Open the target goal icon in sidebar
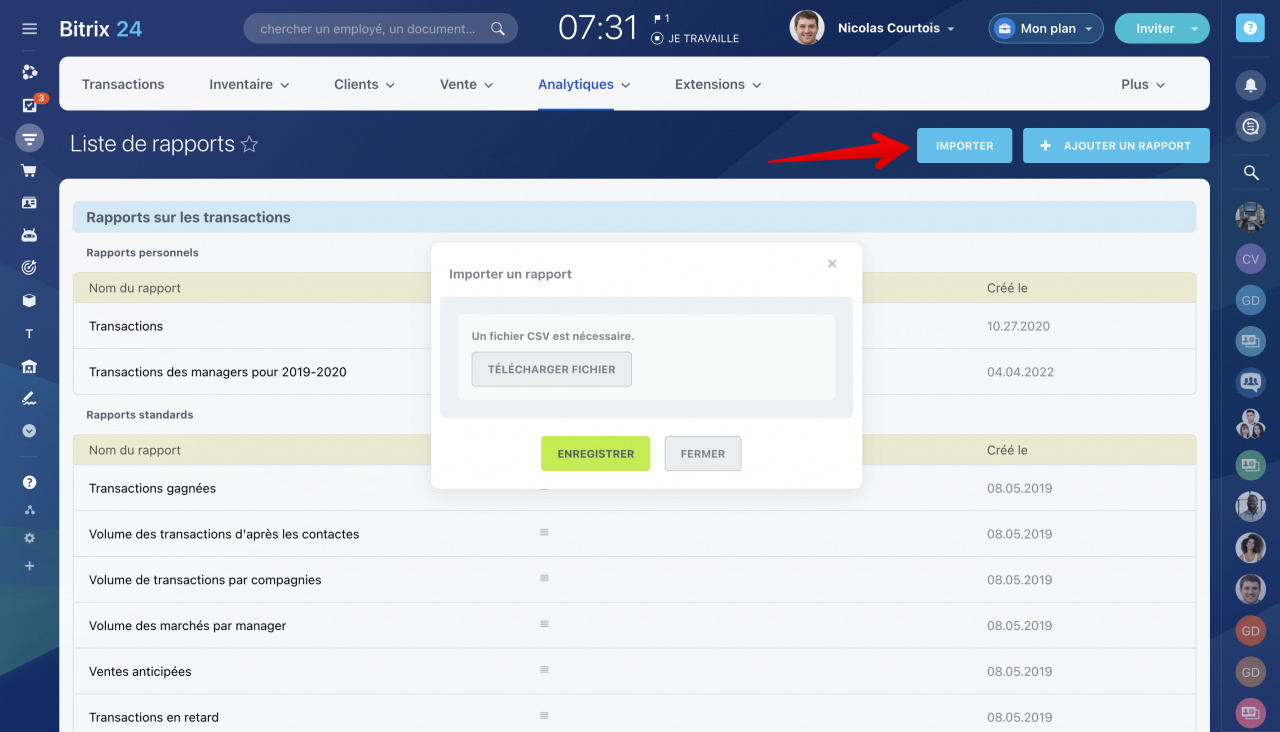This screenshot has height=732, width=1280. coord(29,267)
